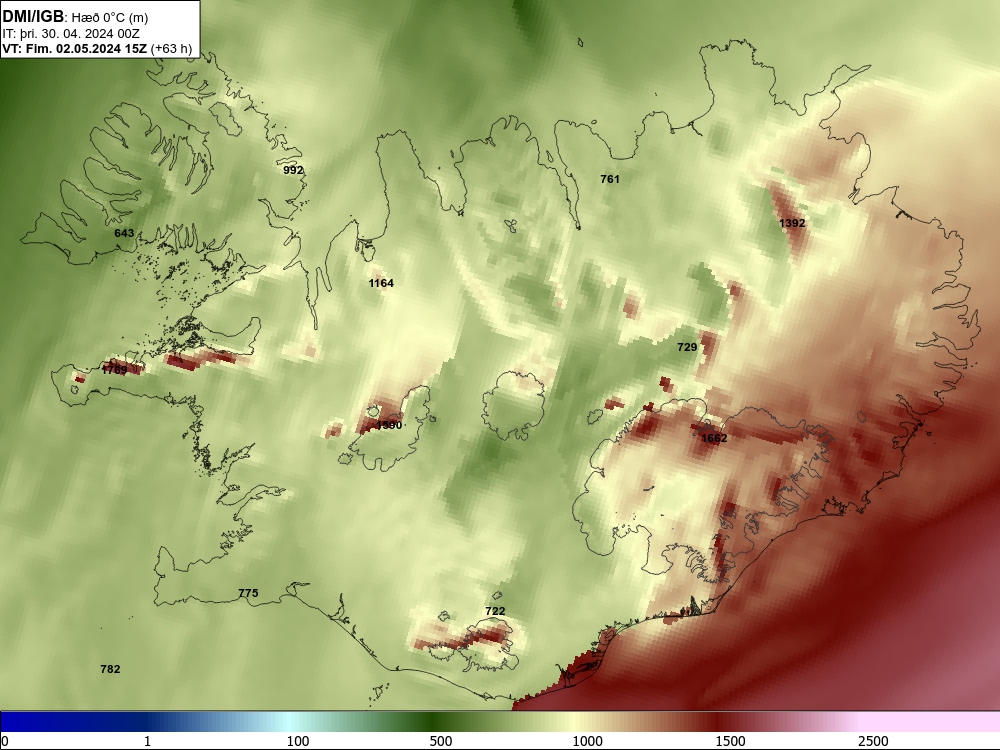The width and height of the screenshot is (1000, 750).
Task: Click the 2500 label on the color scale
Action: [x=873, y=741]
